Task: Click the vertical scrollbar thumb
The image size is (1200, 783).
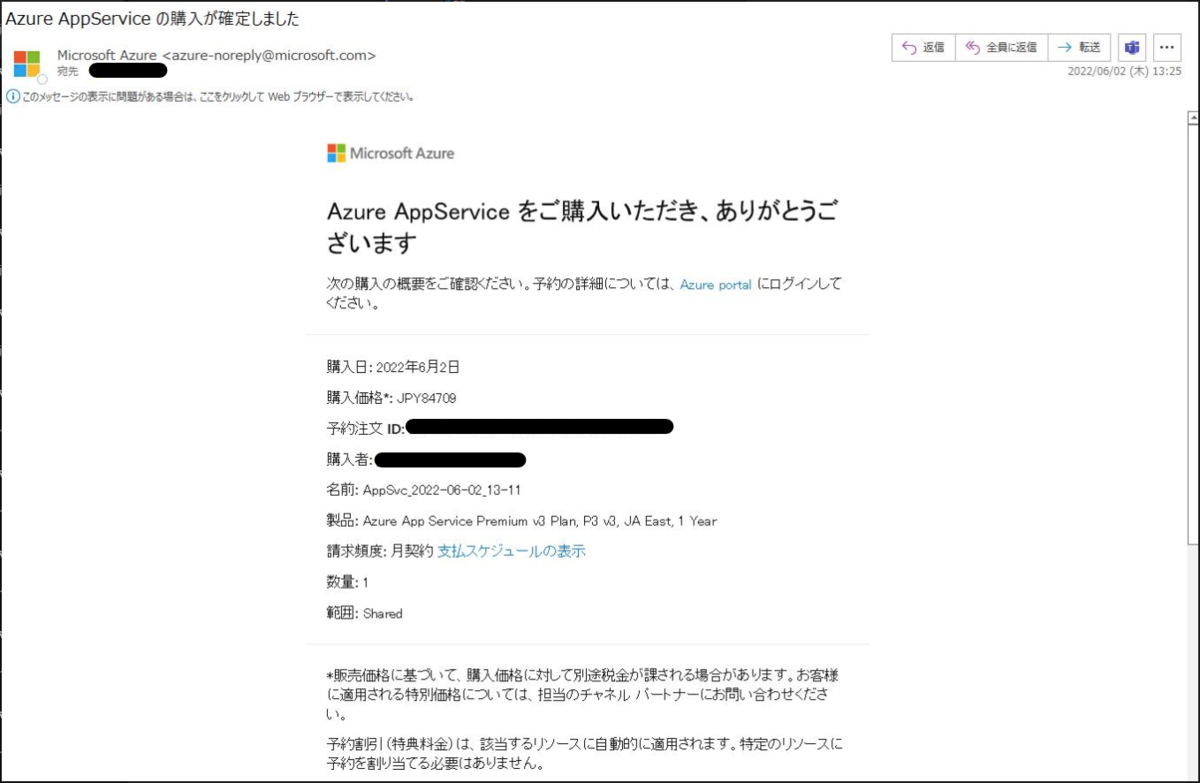Action: coord(1191,333)
